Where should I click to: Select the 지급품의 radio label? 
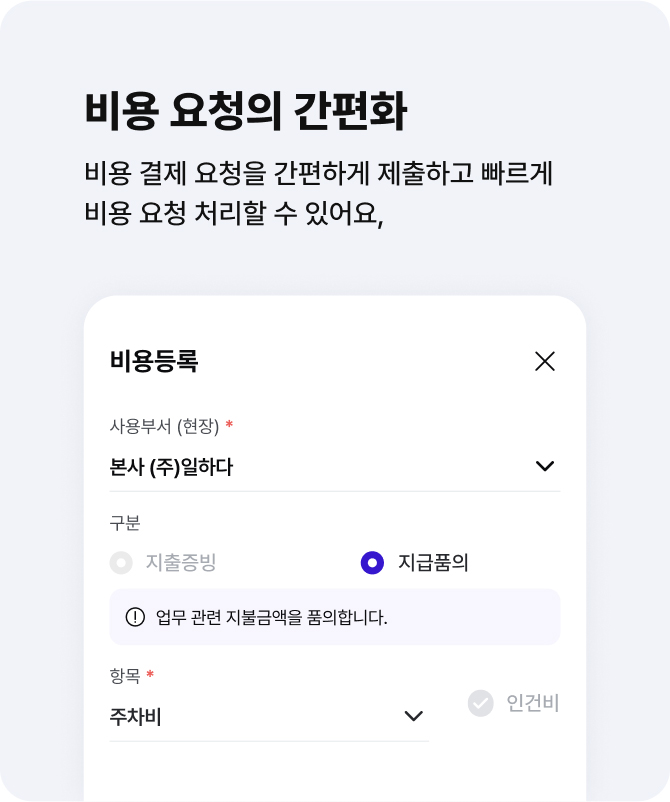pyautogui.click(x=433, y=562)
